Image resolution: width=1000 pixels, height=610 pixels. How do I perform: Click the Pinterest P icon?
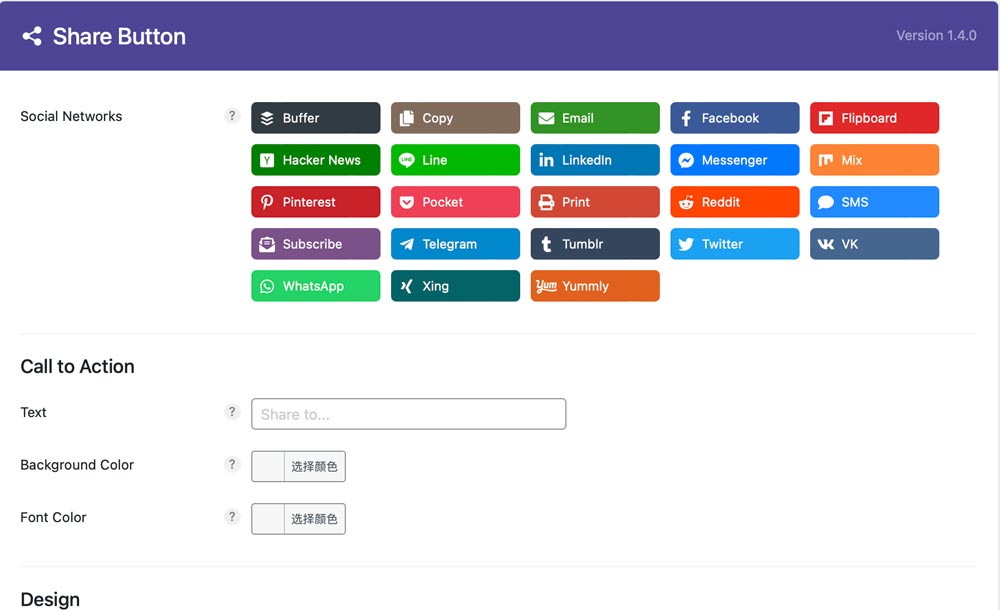[267, 202]
